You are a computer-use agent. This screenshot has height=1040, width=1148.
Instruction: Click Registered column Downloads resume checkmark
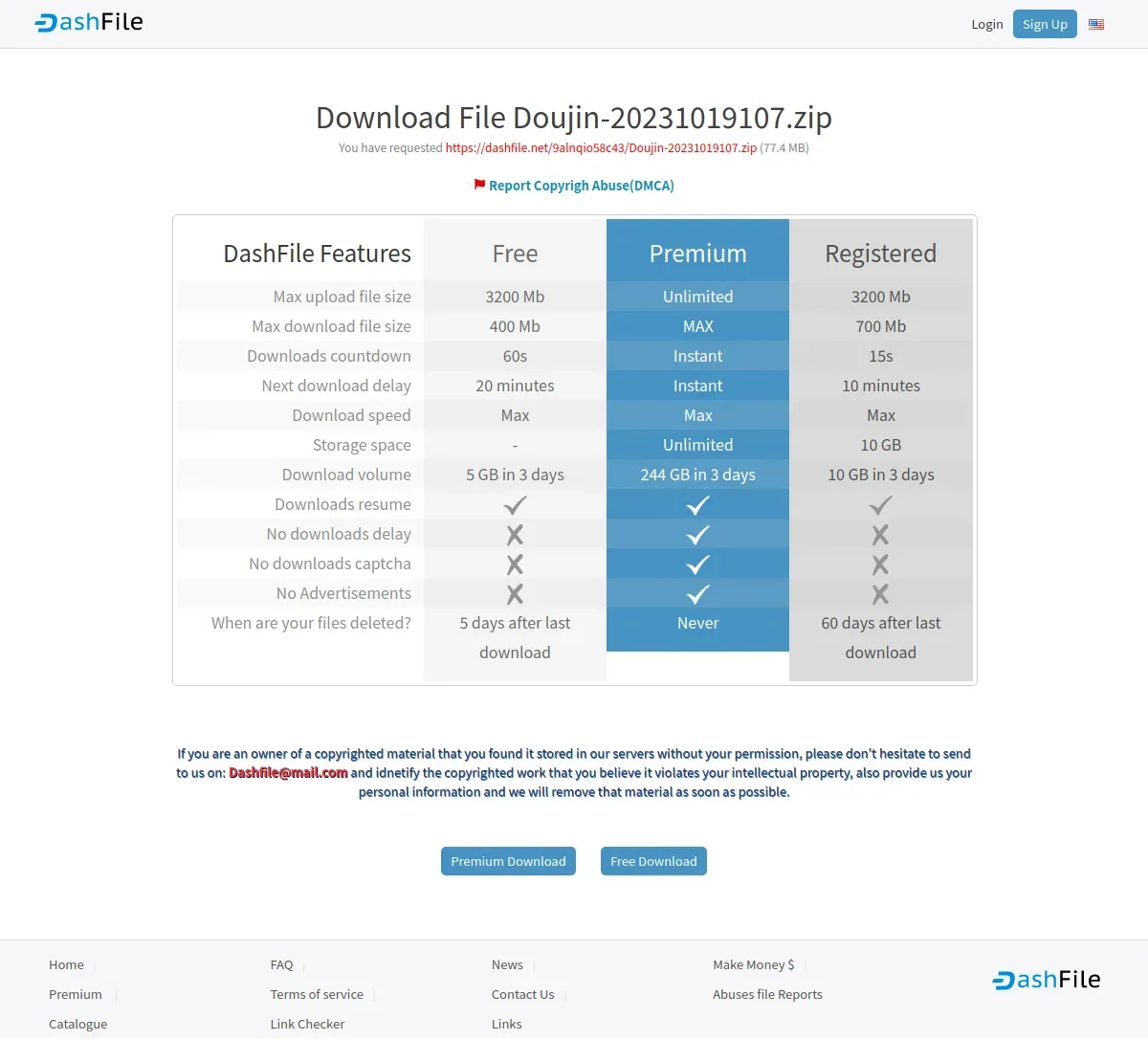pos(881,504)
